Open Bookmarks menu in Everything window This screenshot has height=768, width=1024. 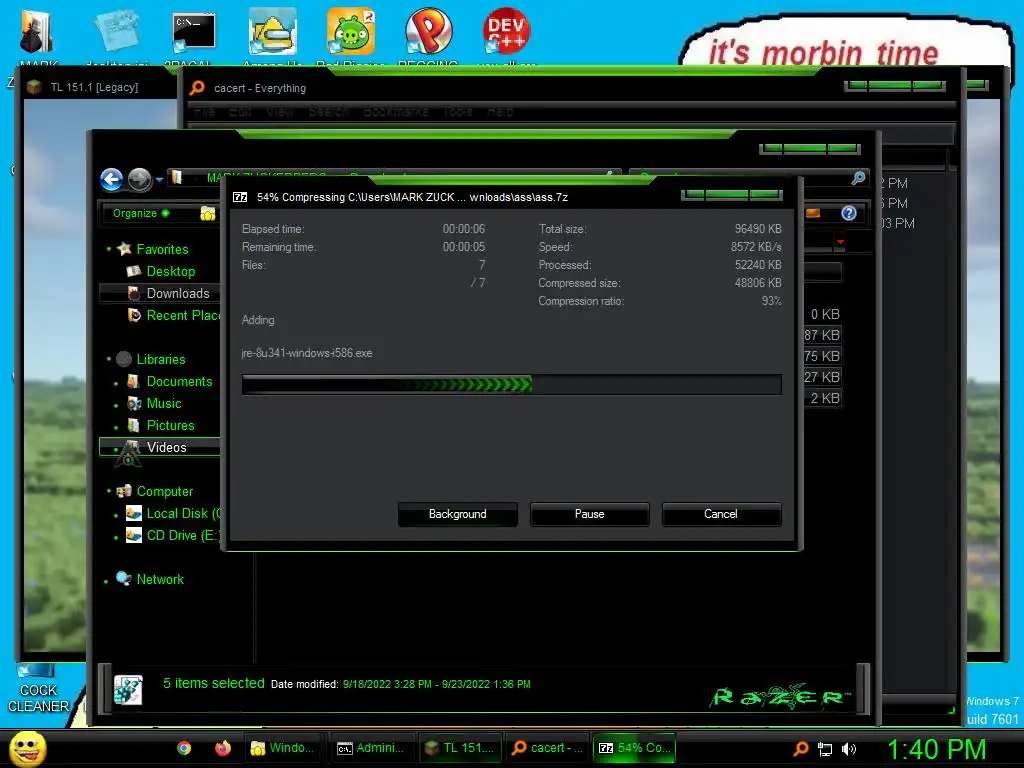click(396, 112)
